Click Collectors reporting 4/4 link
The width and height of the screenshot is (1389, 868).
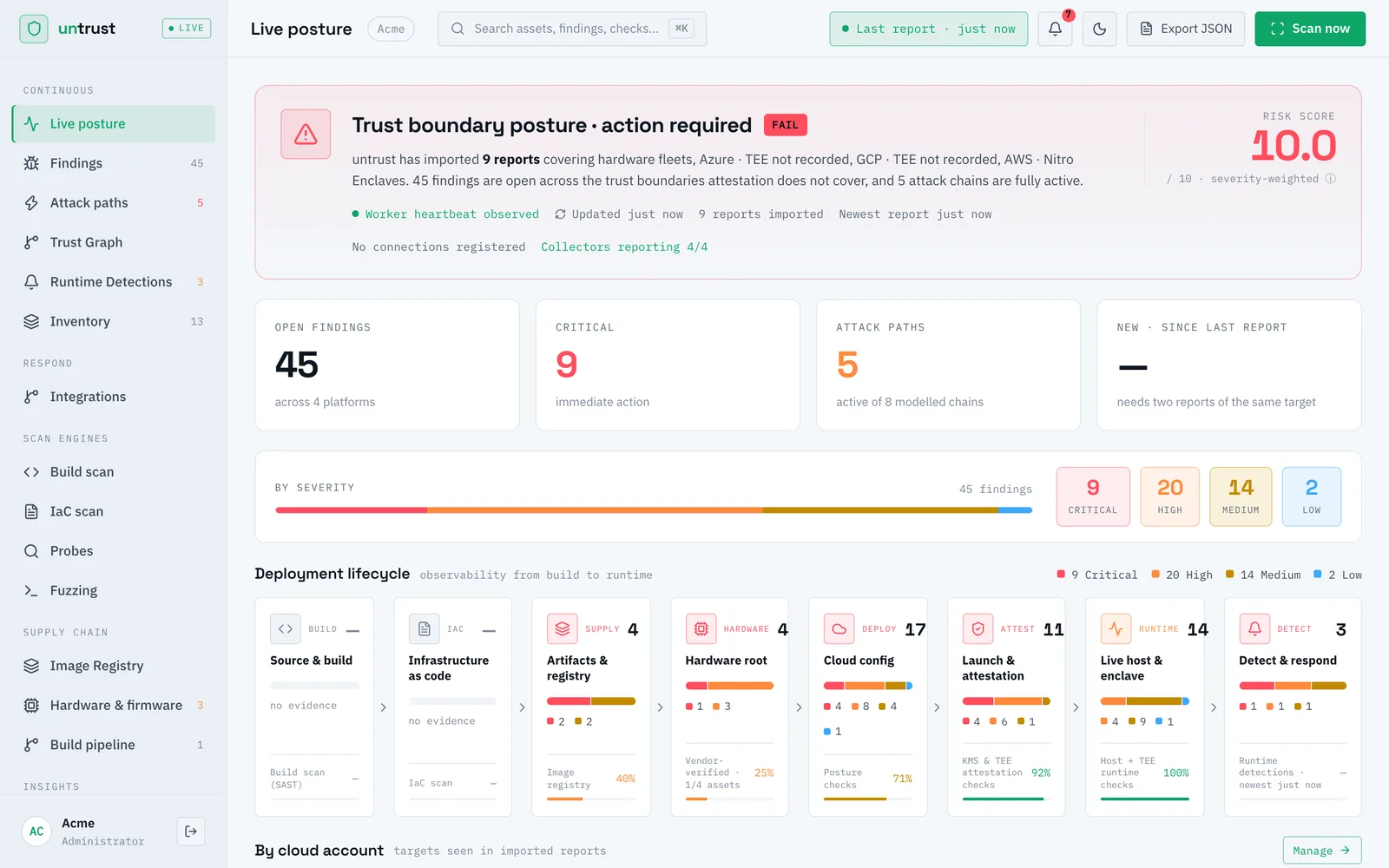coord(624,247)
